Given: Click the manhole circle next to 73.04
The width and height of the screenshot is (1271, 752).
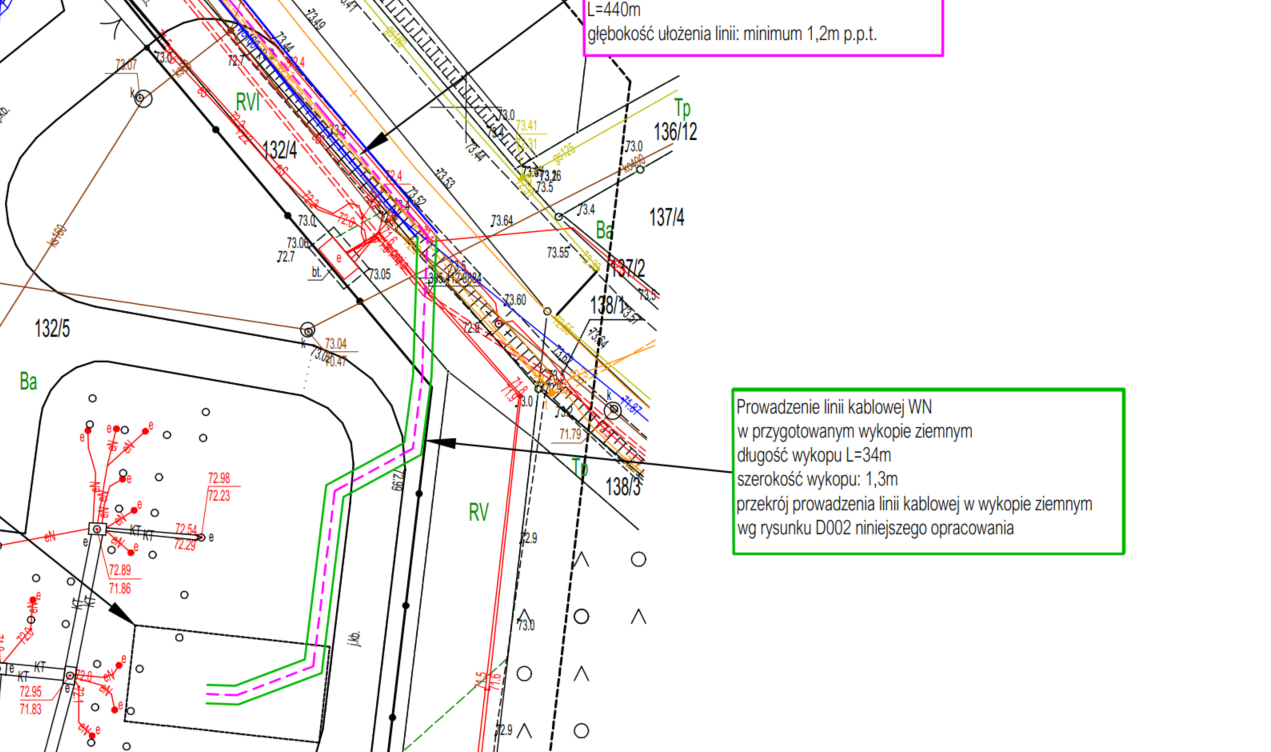Looking at the screenshot, I should 307,330.
